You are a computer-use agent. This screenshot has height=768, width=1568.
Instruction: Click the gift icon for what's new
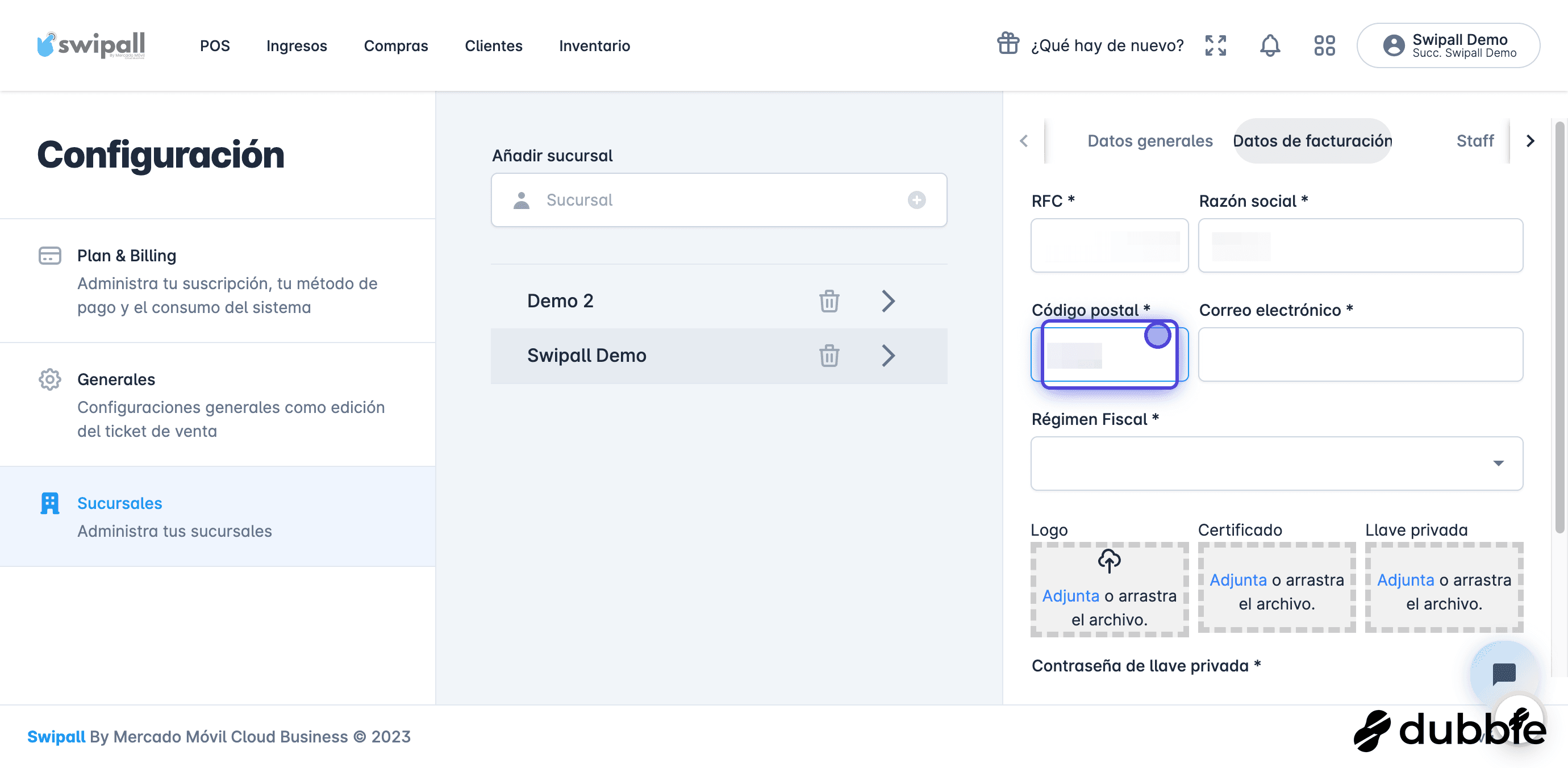[x=1008, y=44]
